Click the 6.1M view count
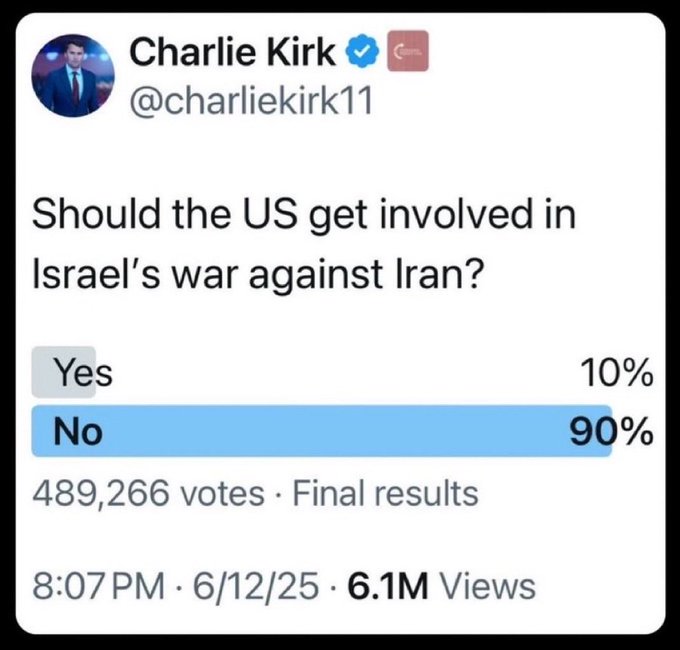The width and height of the screenshot is (680, 650). (388, 586)
